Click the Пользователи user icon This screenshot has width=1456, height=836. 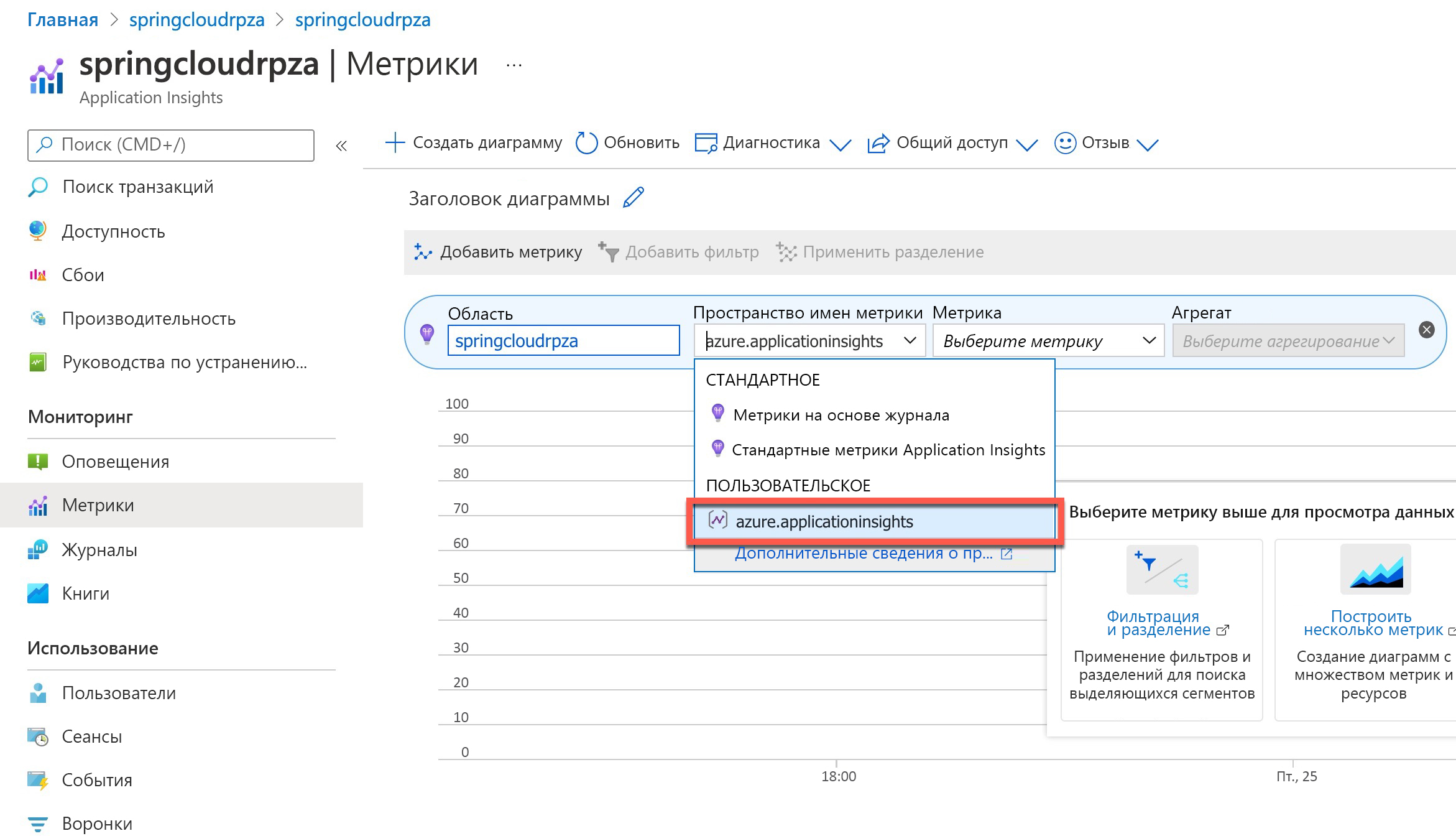38,692
